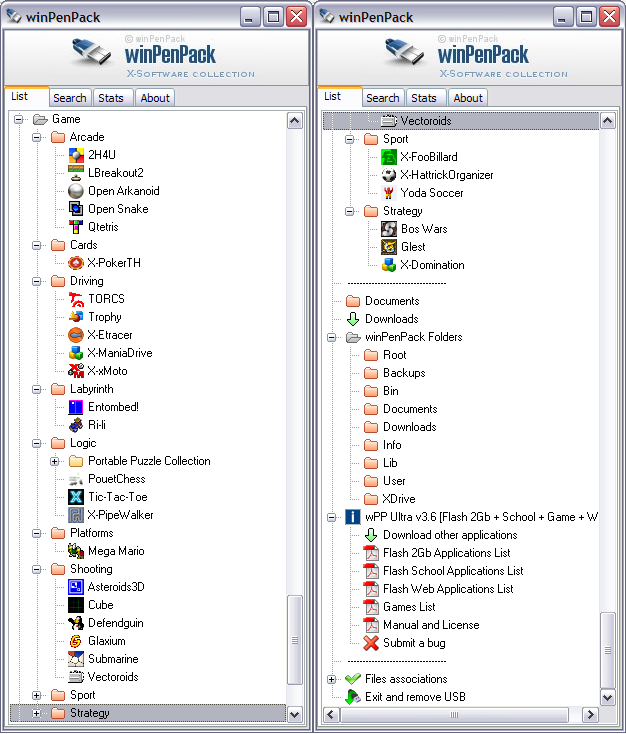Screen dimensions: 626x734
Task: Click the Qtetris icon
Action: point(76,227)
